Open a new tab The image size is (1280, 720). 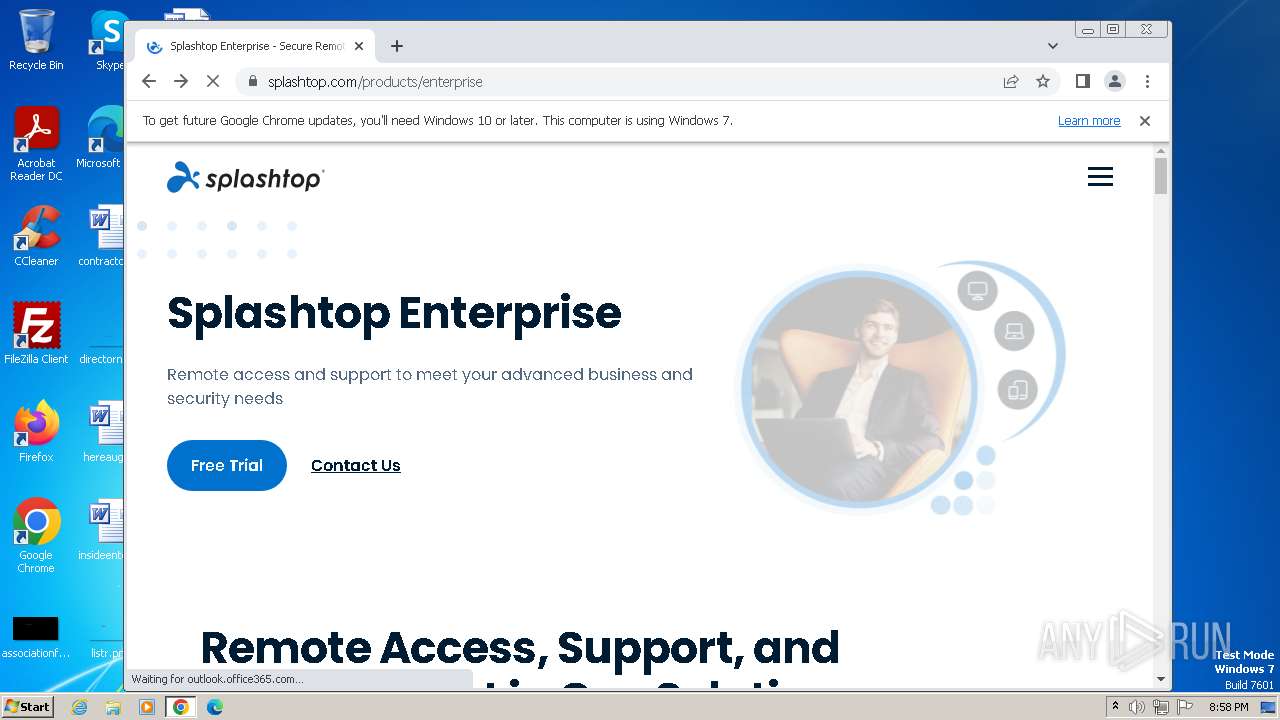coord(397,46)
